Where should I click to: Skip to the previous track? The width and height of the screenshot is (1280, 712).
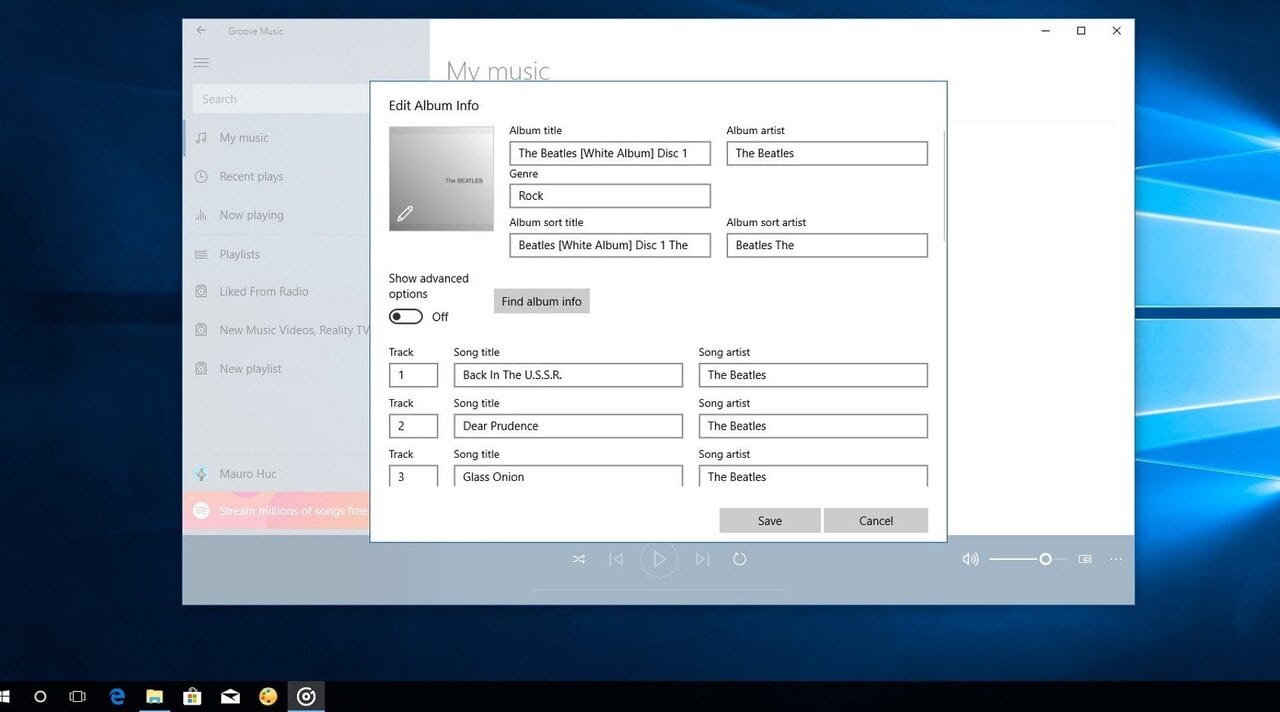click(616, 559)
